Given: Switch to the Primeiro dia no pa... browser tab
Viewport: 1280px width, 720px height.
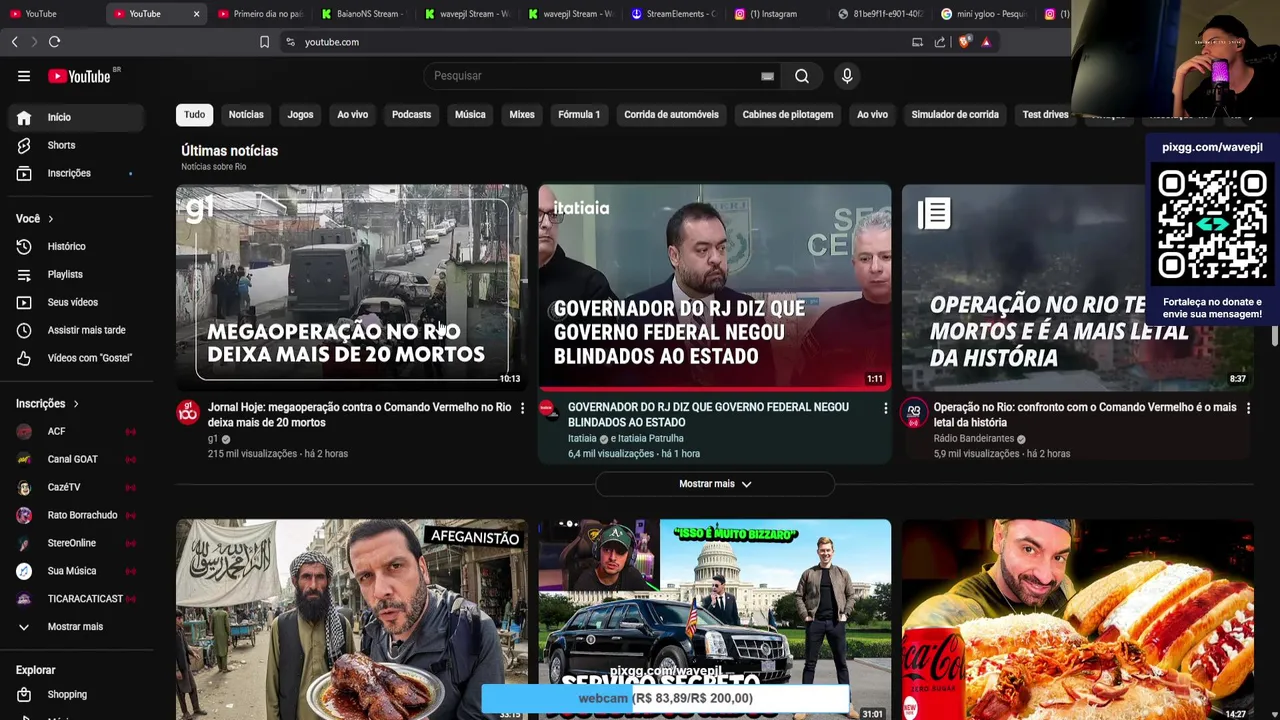Looking at the screenshot, I should 260,14.
